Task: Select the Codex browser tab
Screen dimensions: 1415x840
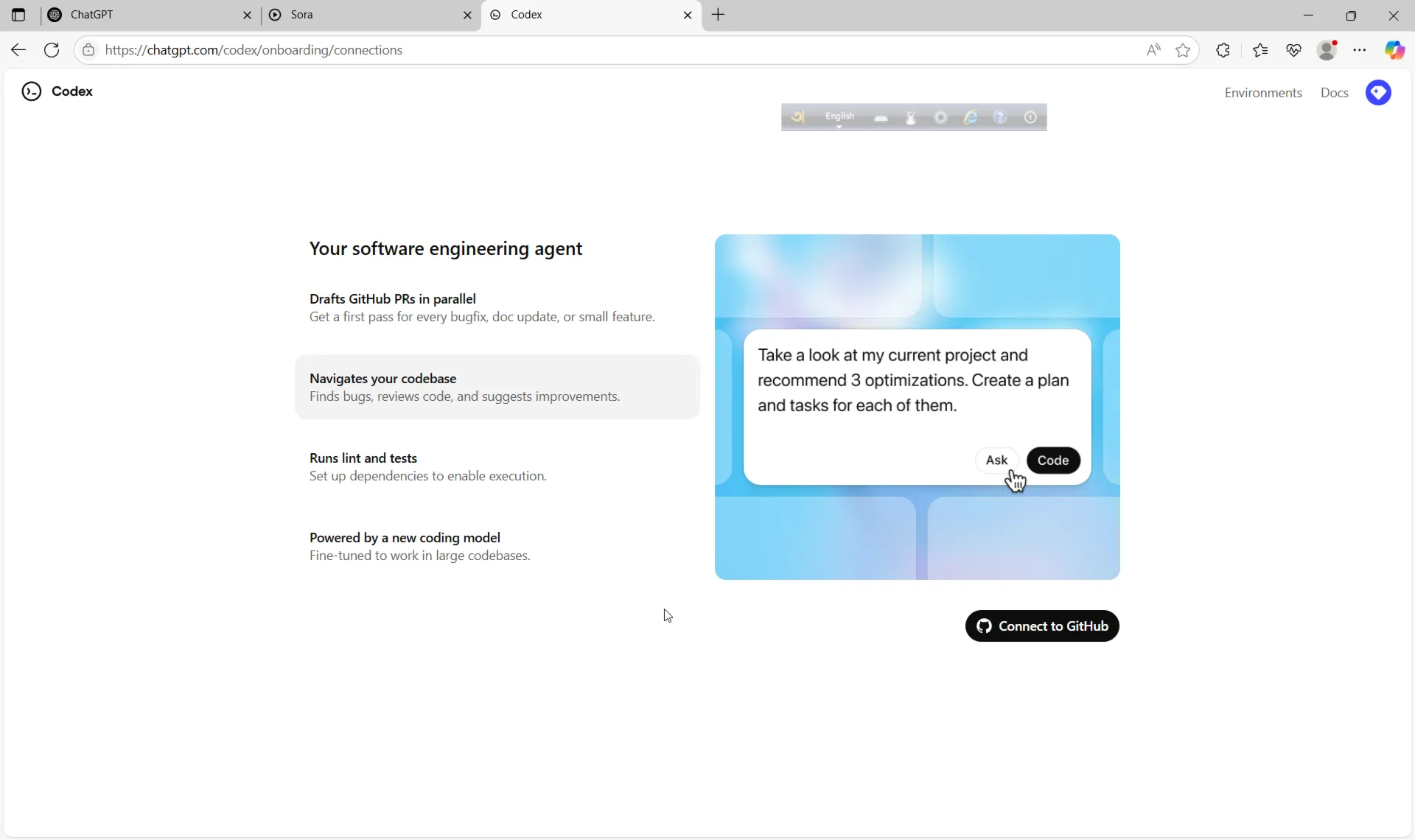Action: (590, 15)
